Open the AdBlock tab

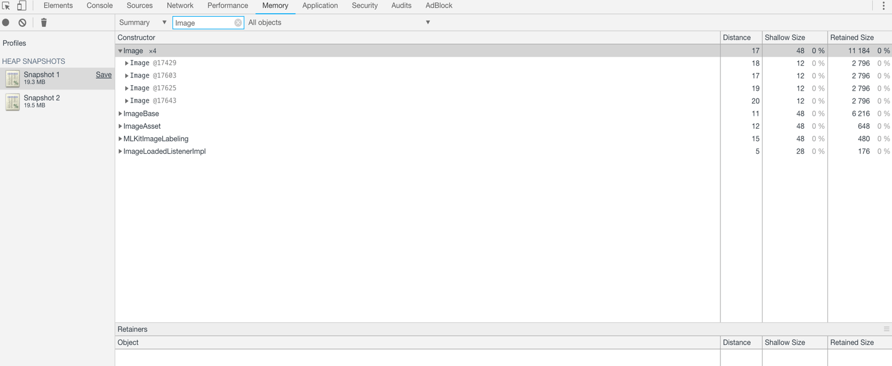439,6
